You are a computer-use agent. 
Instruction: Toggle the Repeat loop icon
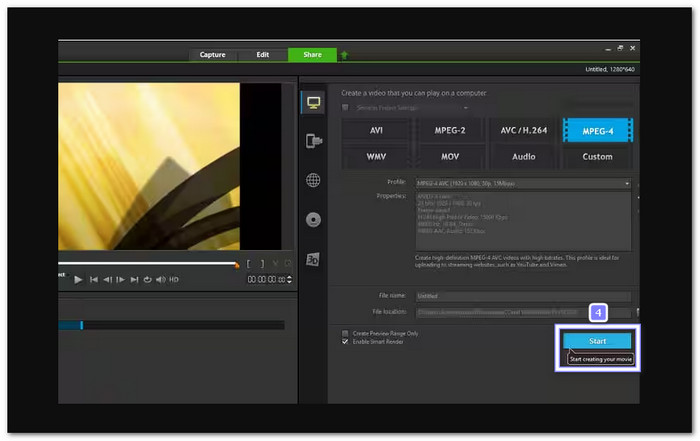[147, 279]
